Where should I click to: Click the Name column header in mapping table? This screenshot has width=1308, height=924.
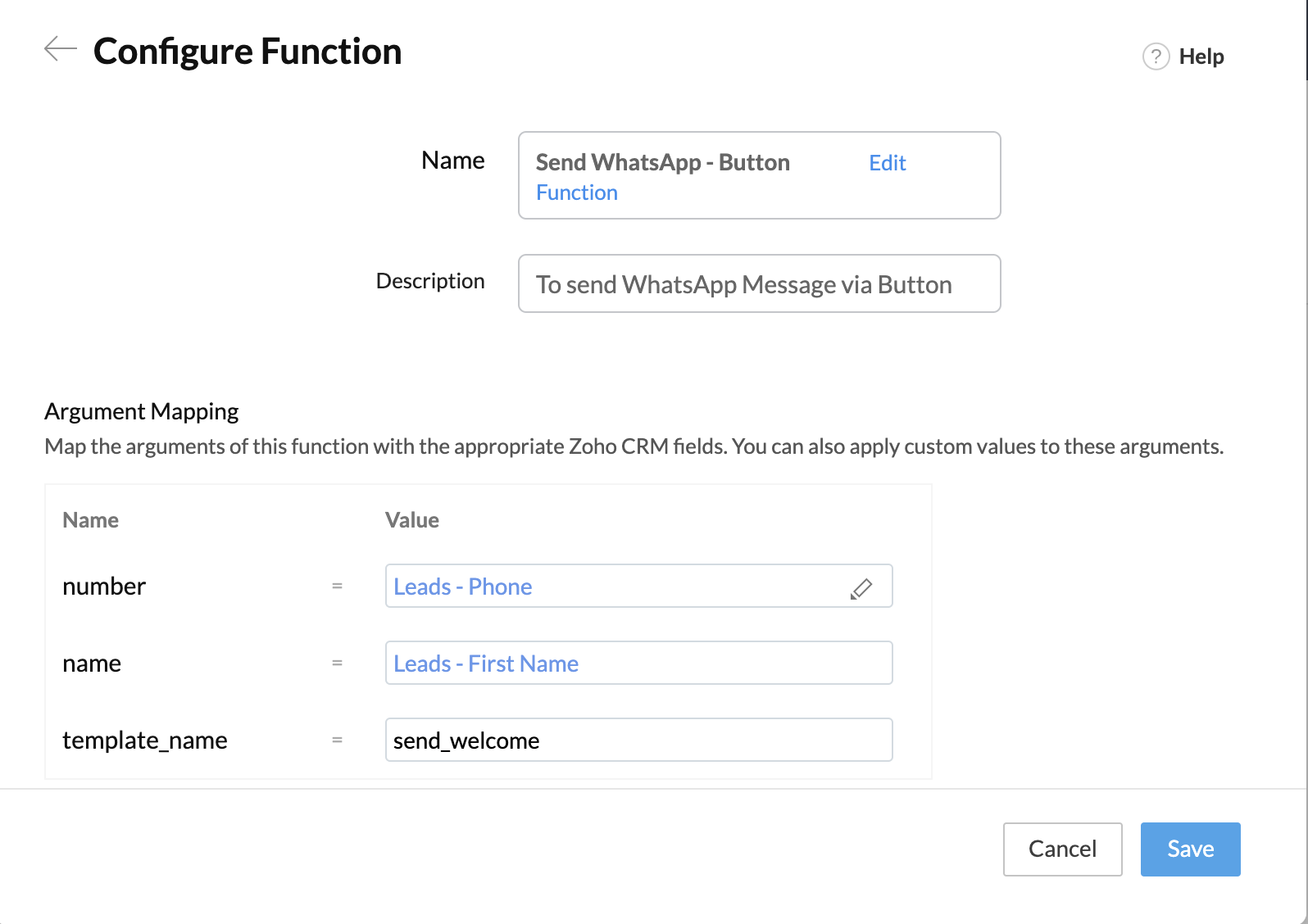coord(90,520)
